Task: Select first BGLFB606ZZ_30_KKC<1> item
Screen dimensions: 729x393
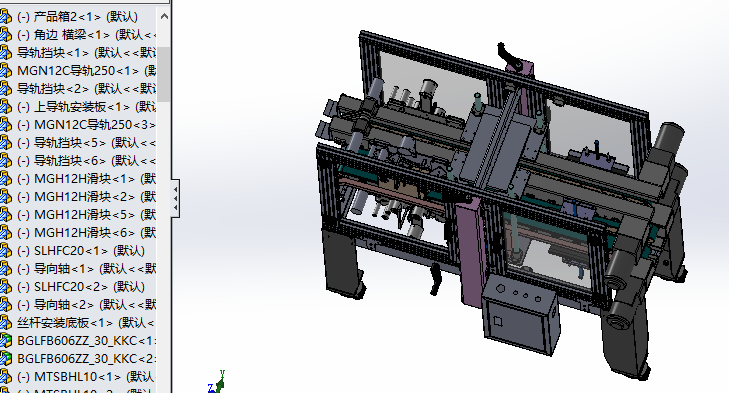Action: click(86, 341)
